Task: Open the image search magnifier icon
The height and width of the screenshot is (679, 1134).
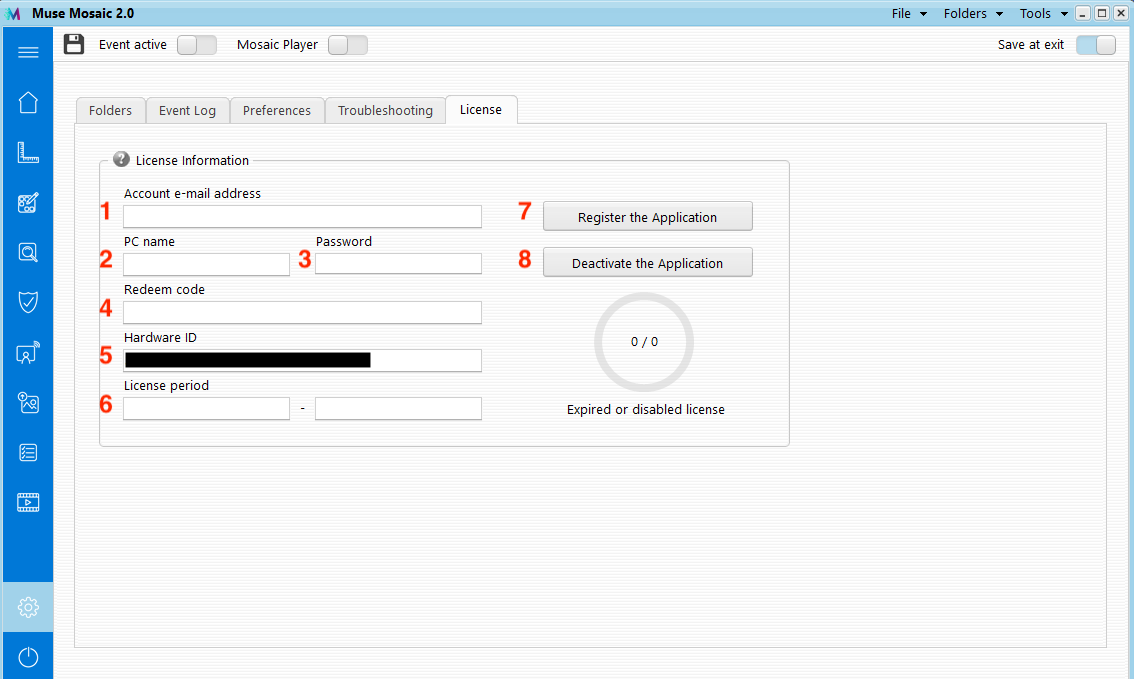Action: tap(28, 252)
